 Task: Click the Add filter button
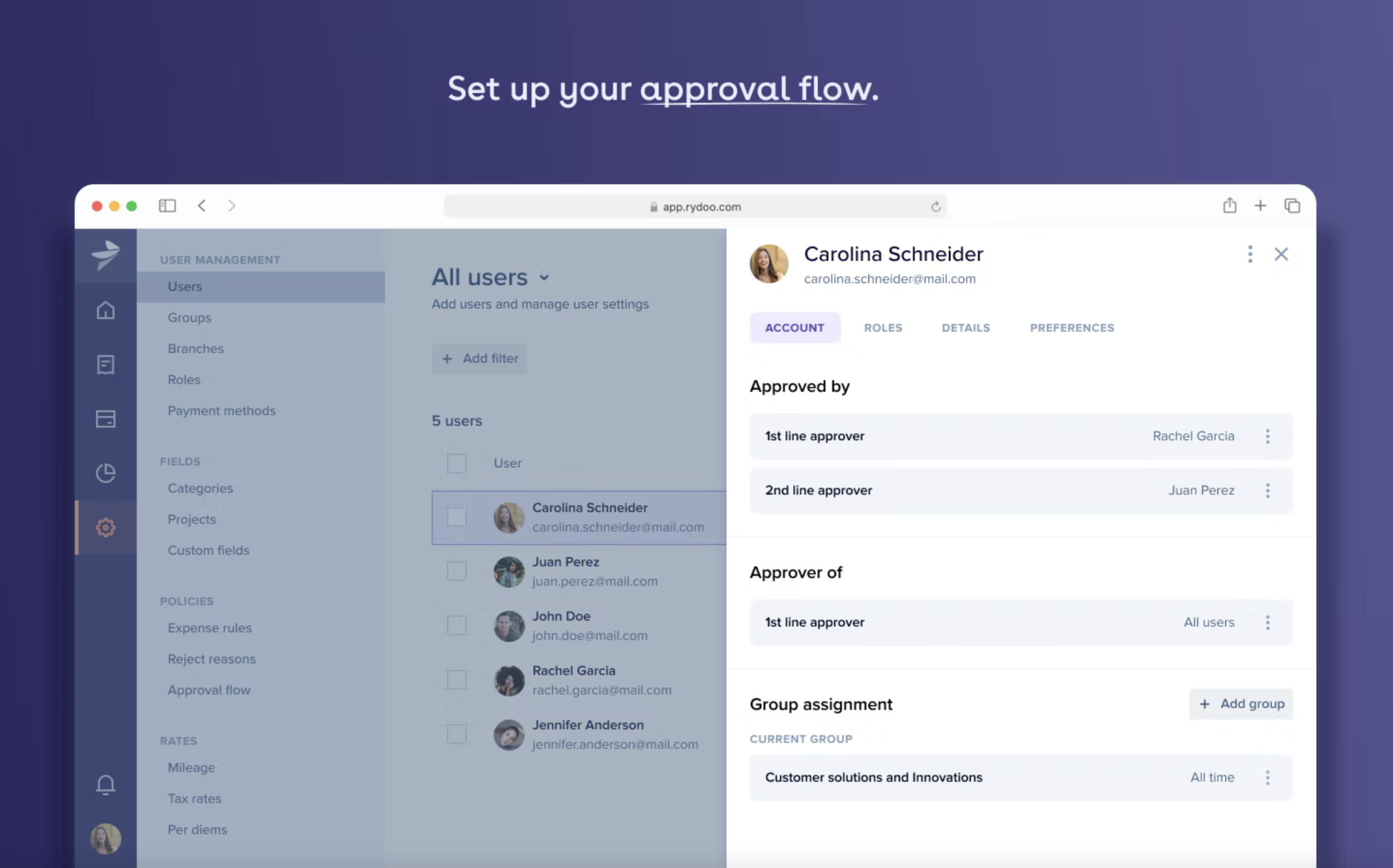point(480,359)
